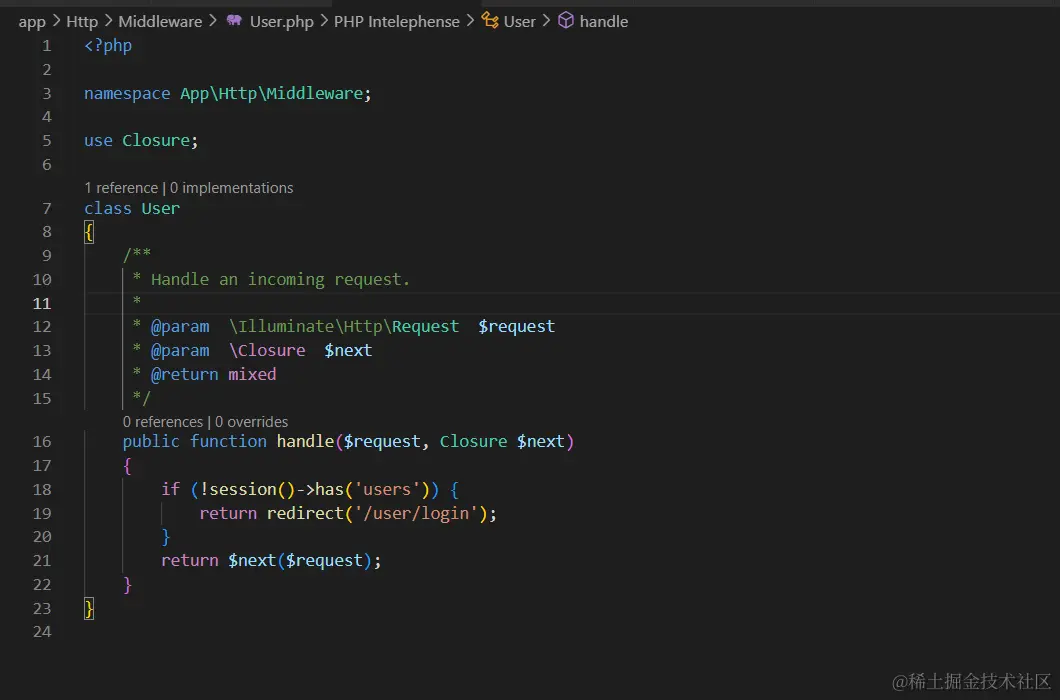Click line number 16 in the gutter
This screenshot has width=1060, height=700.
click(42, 442)
